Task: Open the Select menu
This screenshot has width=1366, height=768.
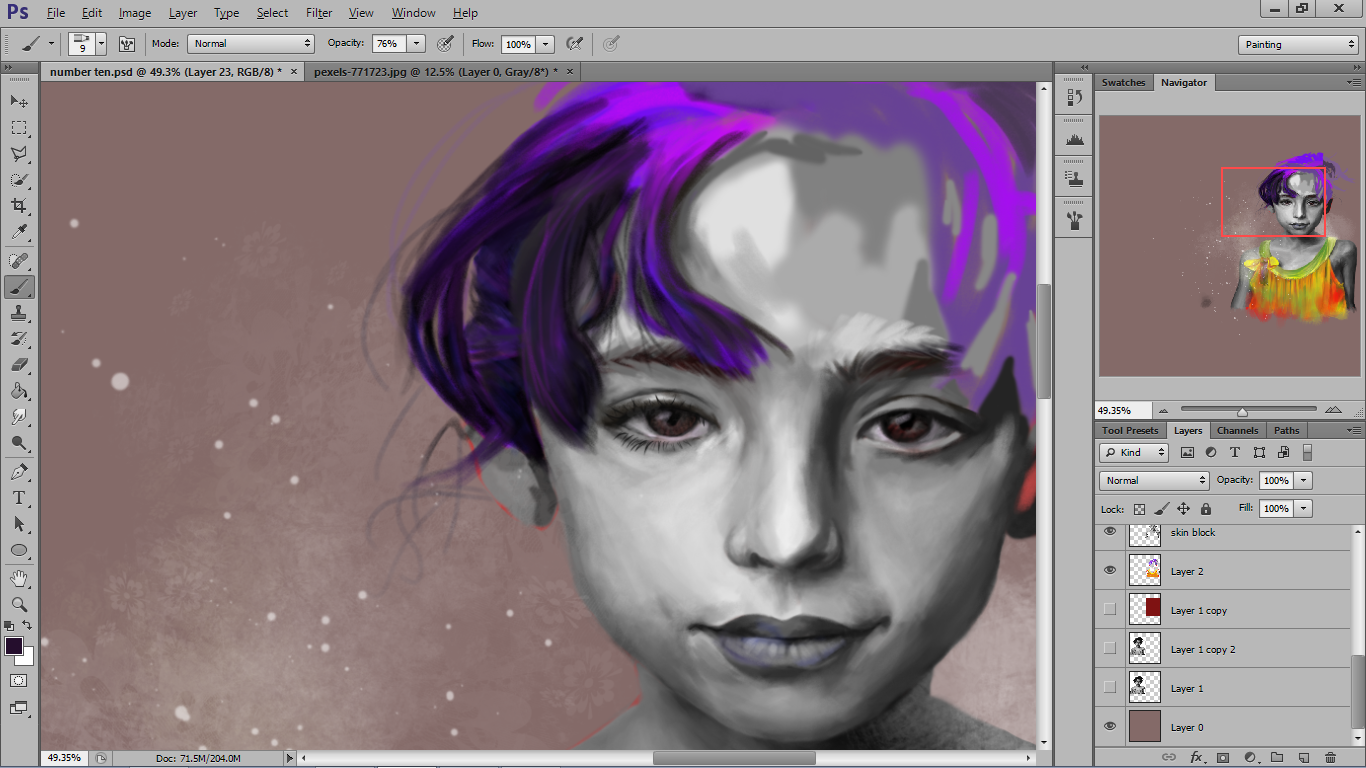Action: coord(272,13)
